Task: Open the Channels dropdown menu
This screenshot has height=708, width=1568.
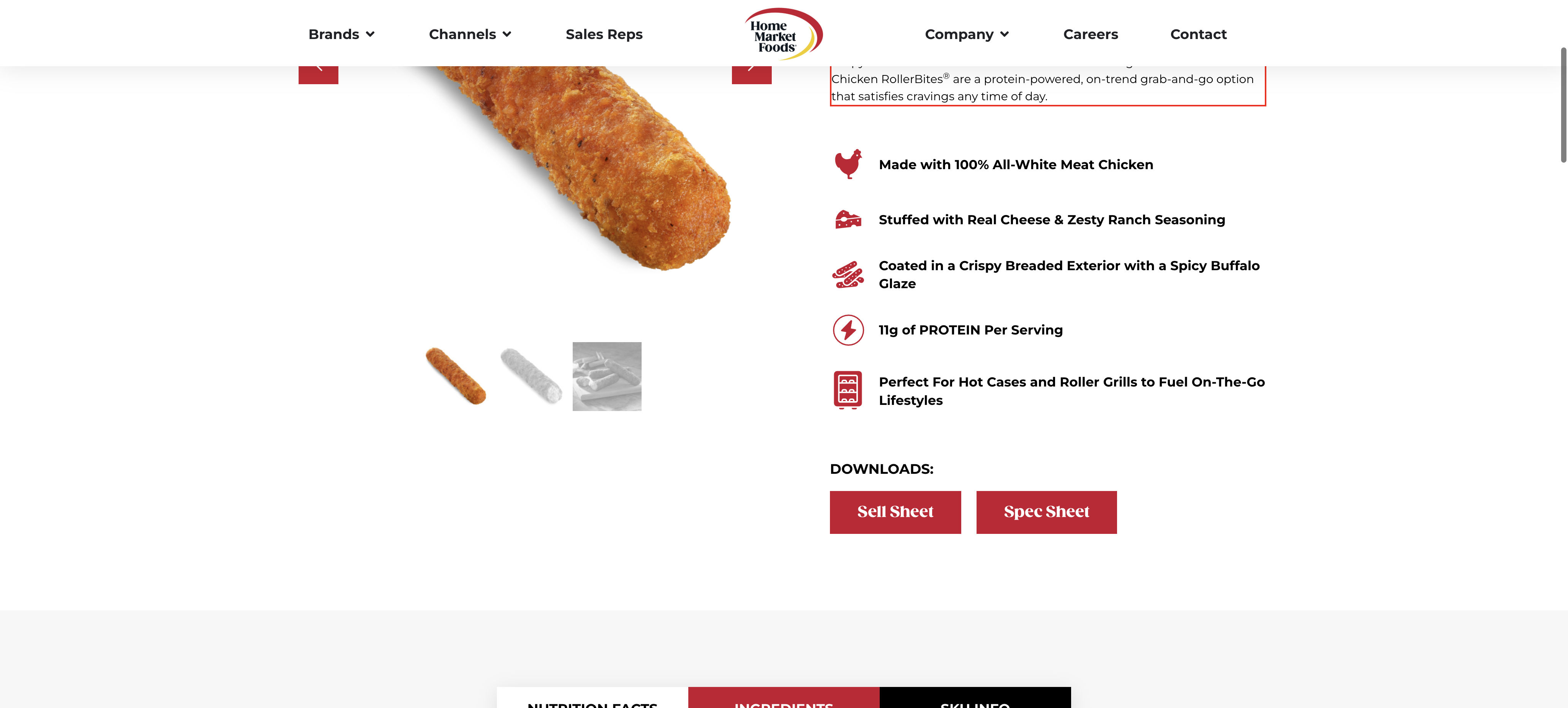Action: tap(470, 34)
